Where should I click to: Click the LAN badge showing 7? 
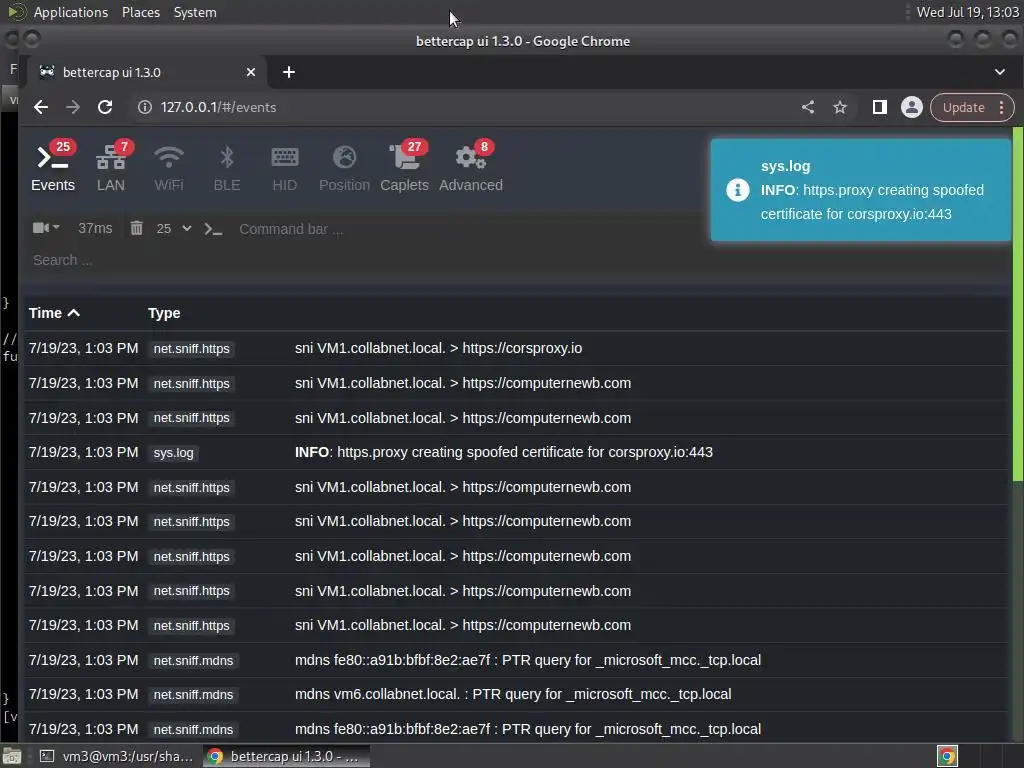pos(124,147)
